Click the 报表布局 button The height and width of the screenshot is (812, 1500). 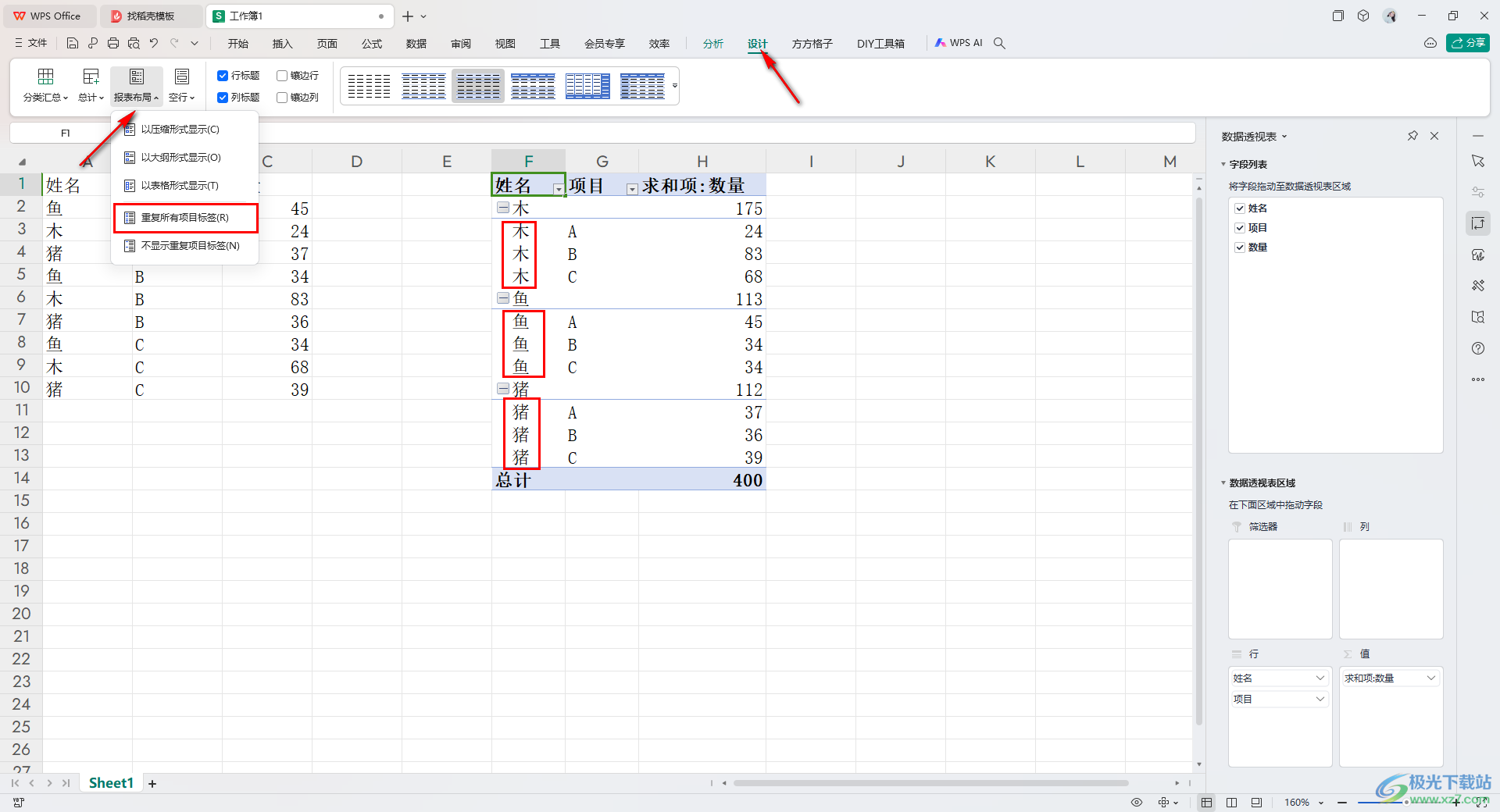(137, 85)
